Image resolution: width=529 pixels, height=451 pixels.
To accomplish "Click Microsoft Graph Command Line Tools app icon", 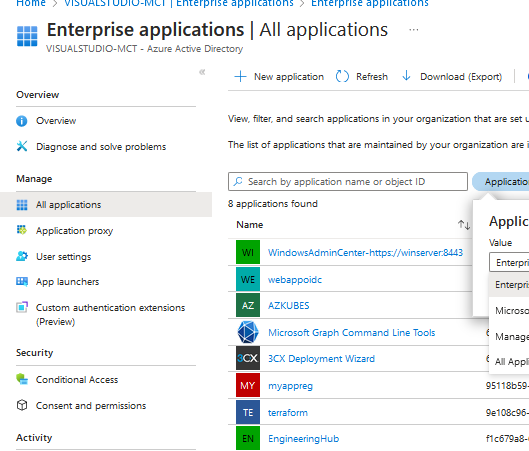I will (248, 332).
